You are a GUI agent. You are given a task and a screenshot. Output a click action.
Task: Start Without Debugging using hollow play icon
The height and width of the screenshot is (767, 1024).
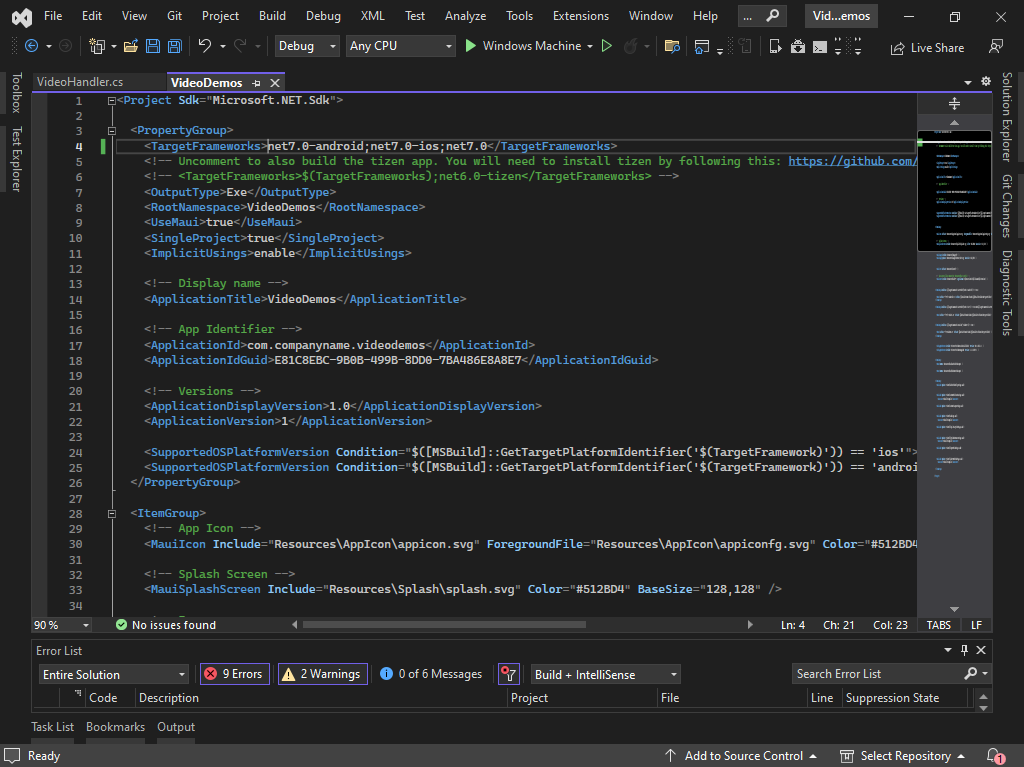tap(606, 46)
